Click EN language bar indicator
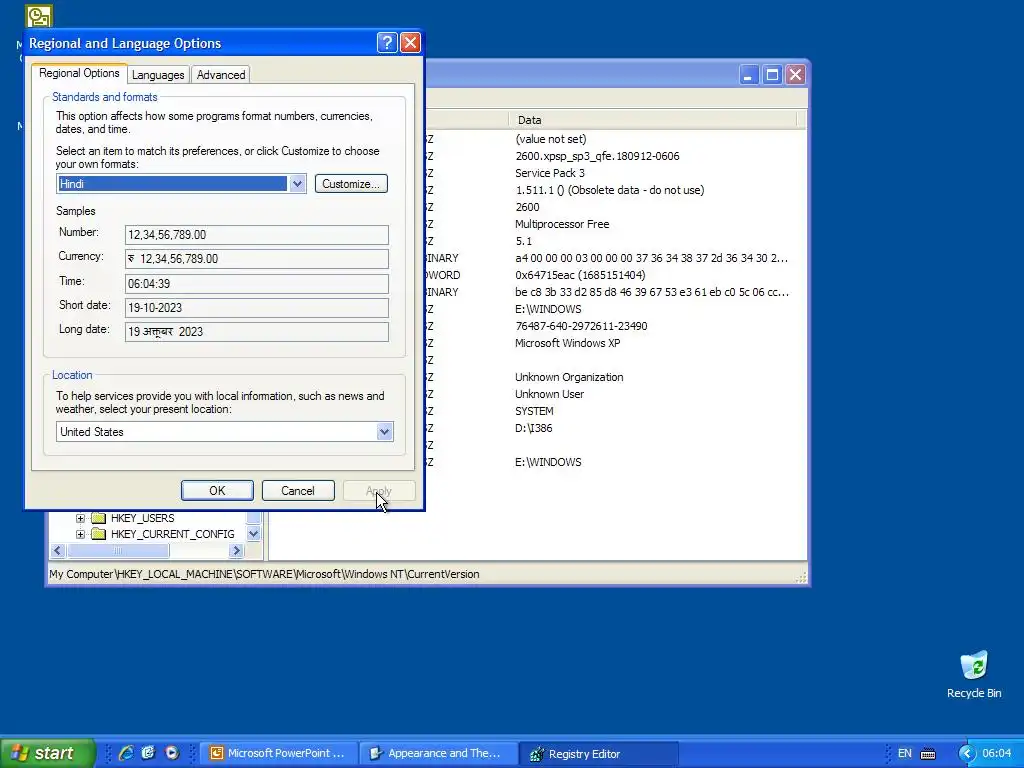 tap(904, 754)
